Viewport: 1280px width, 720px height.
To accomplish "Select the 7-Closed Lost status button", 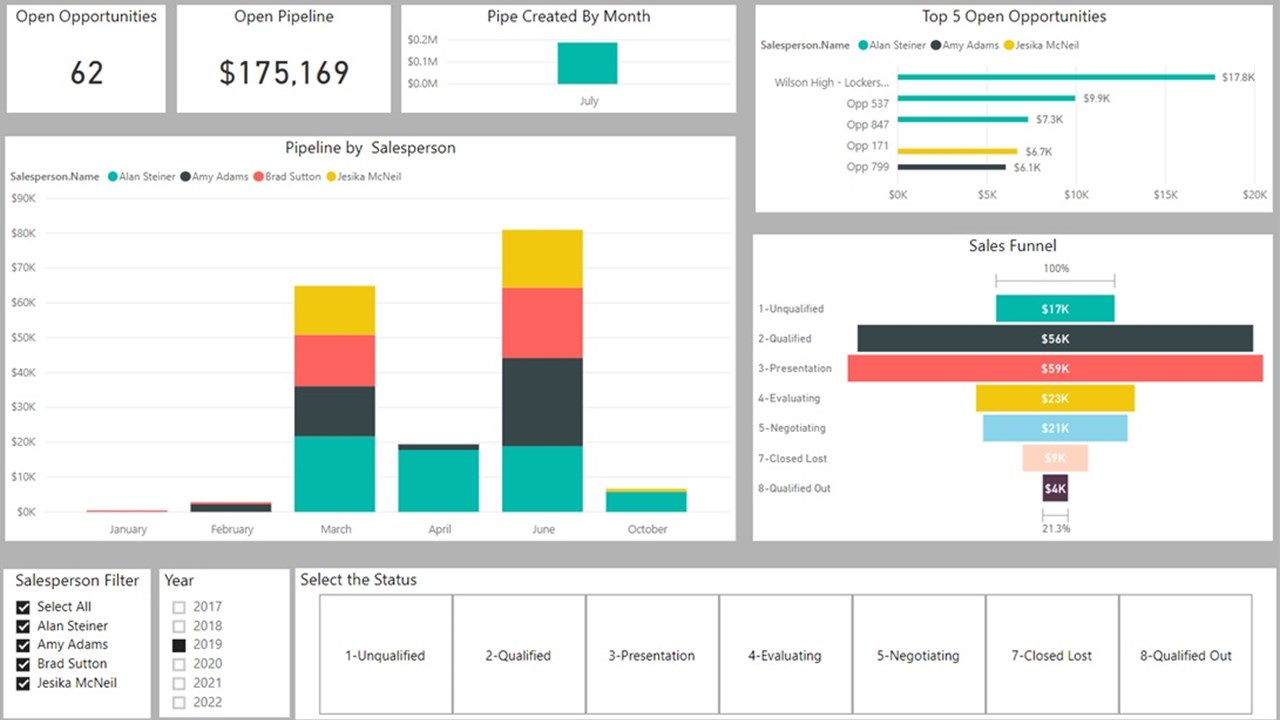I will (1052, 656).
